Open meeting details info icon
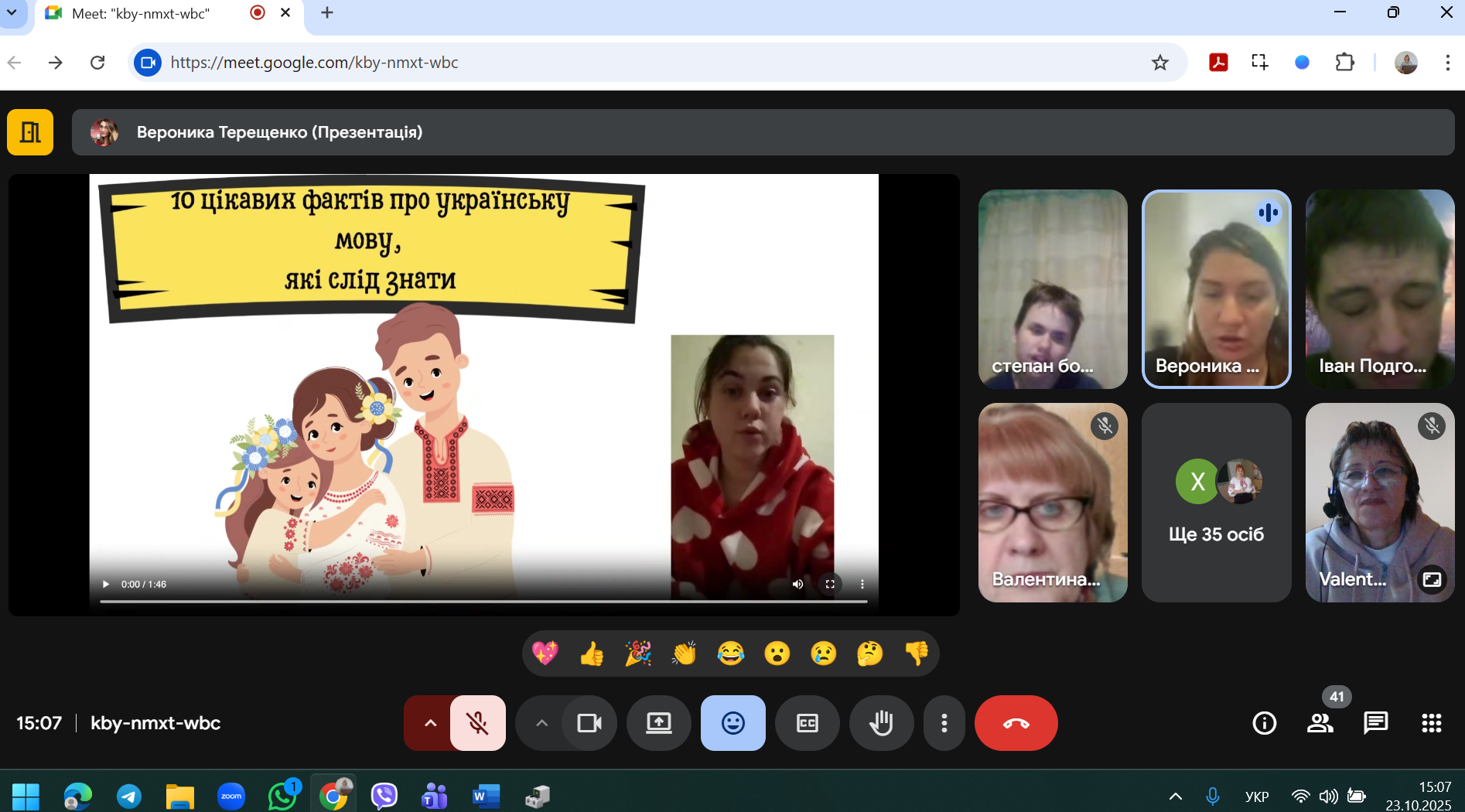This screenshot has width=1465, height=812. tap(1264, 723)
